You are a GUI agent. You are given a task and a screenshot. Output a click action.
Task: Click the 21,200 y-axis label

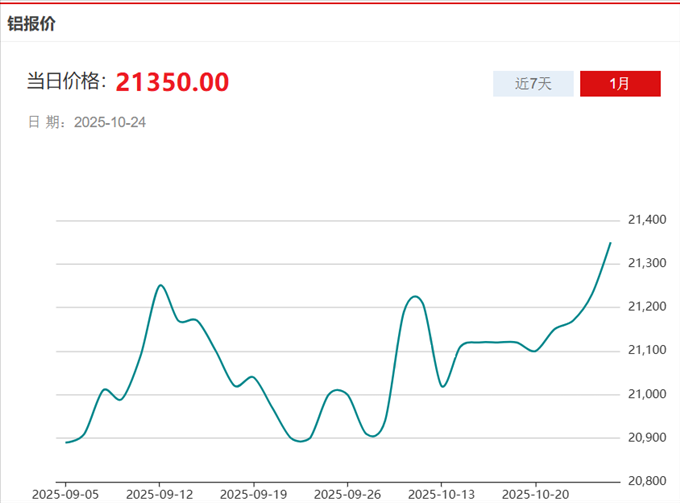[x=646, y=307]
